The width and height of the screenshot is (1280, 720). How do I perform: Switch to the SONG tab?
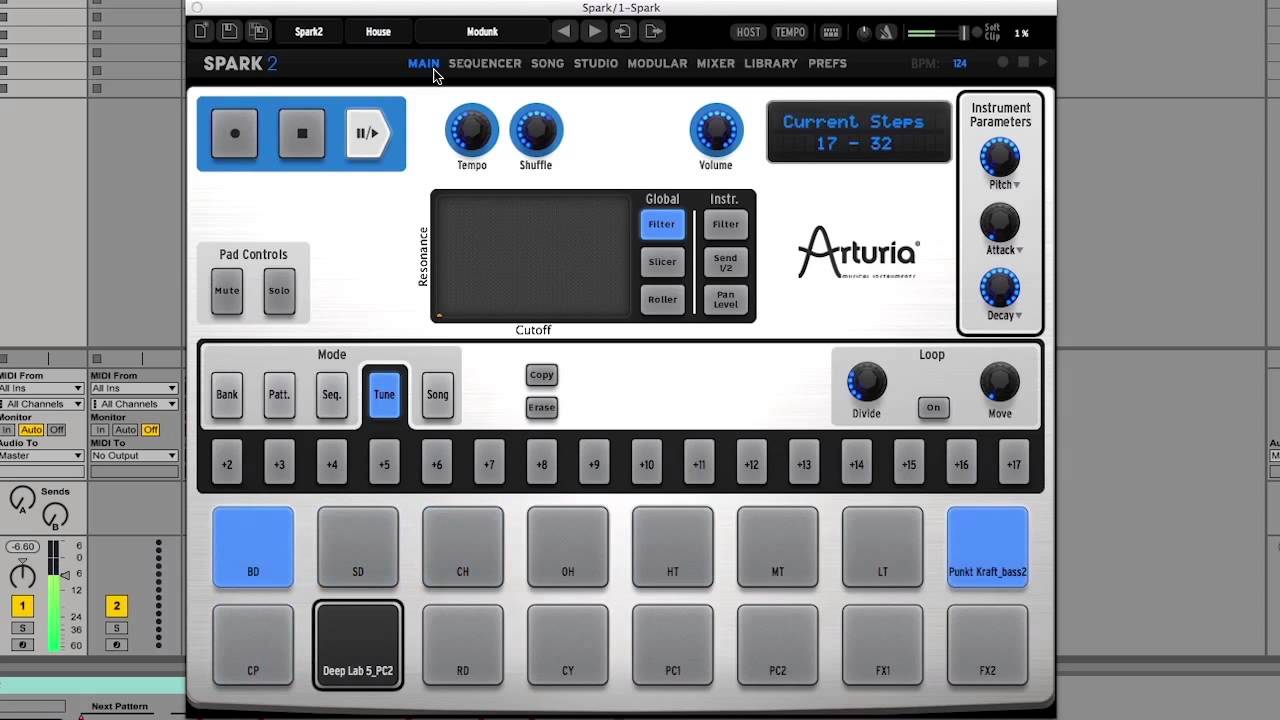547,63
